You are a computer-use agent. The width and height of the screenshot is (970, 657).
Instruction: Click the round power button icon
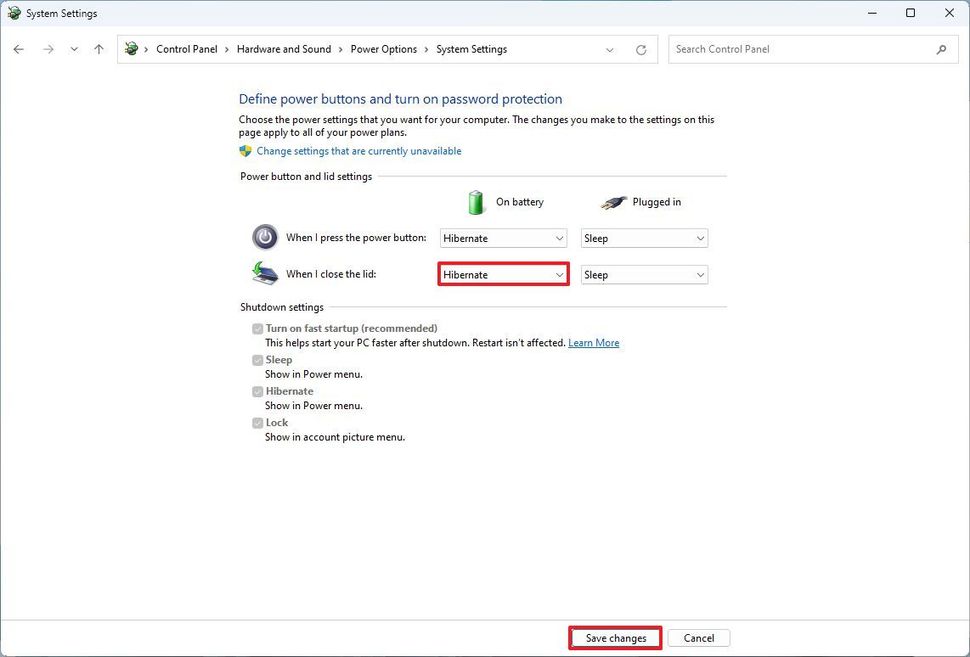click(264, 237)
